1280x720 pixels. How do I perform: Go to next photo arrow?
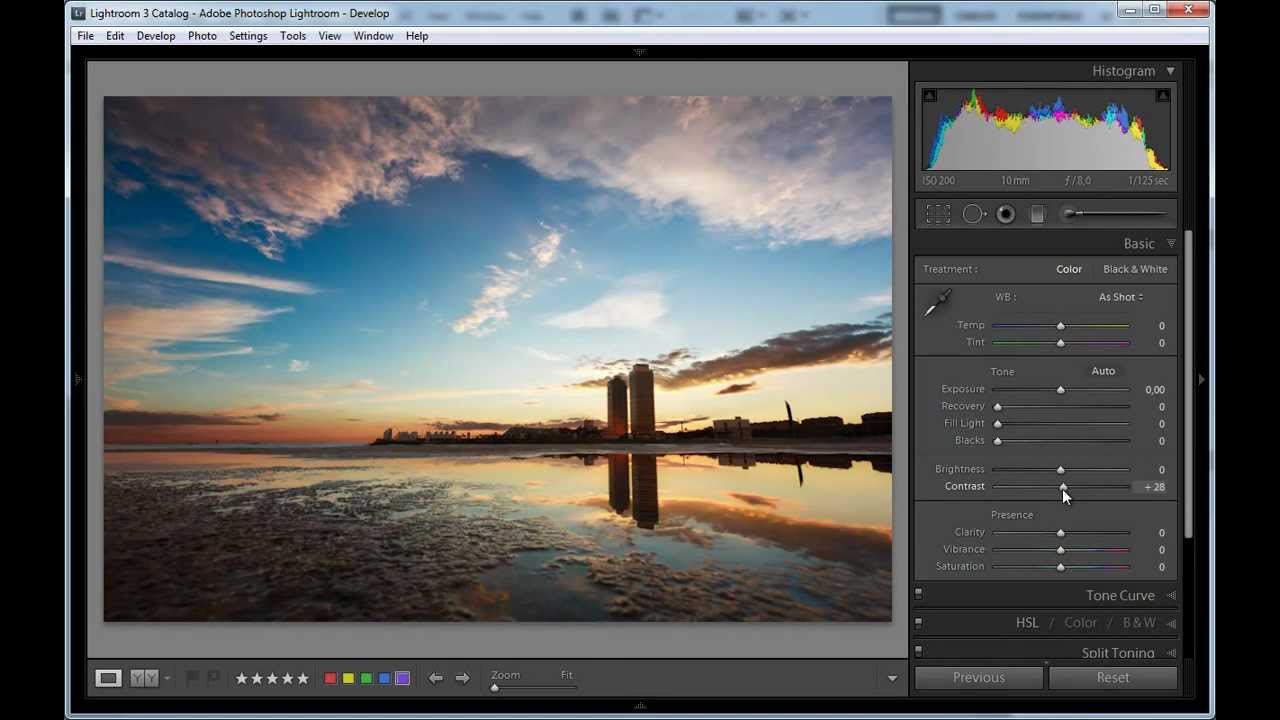pos(462,678)
